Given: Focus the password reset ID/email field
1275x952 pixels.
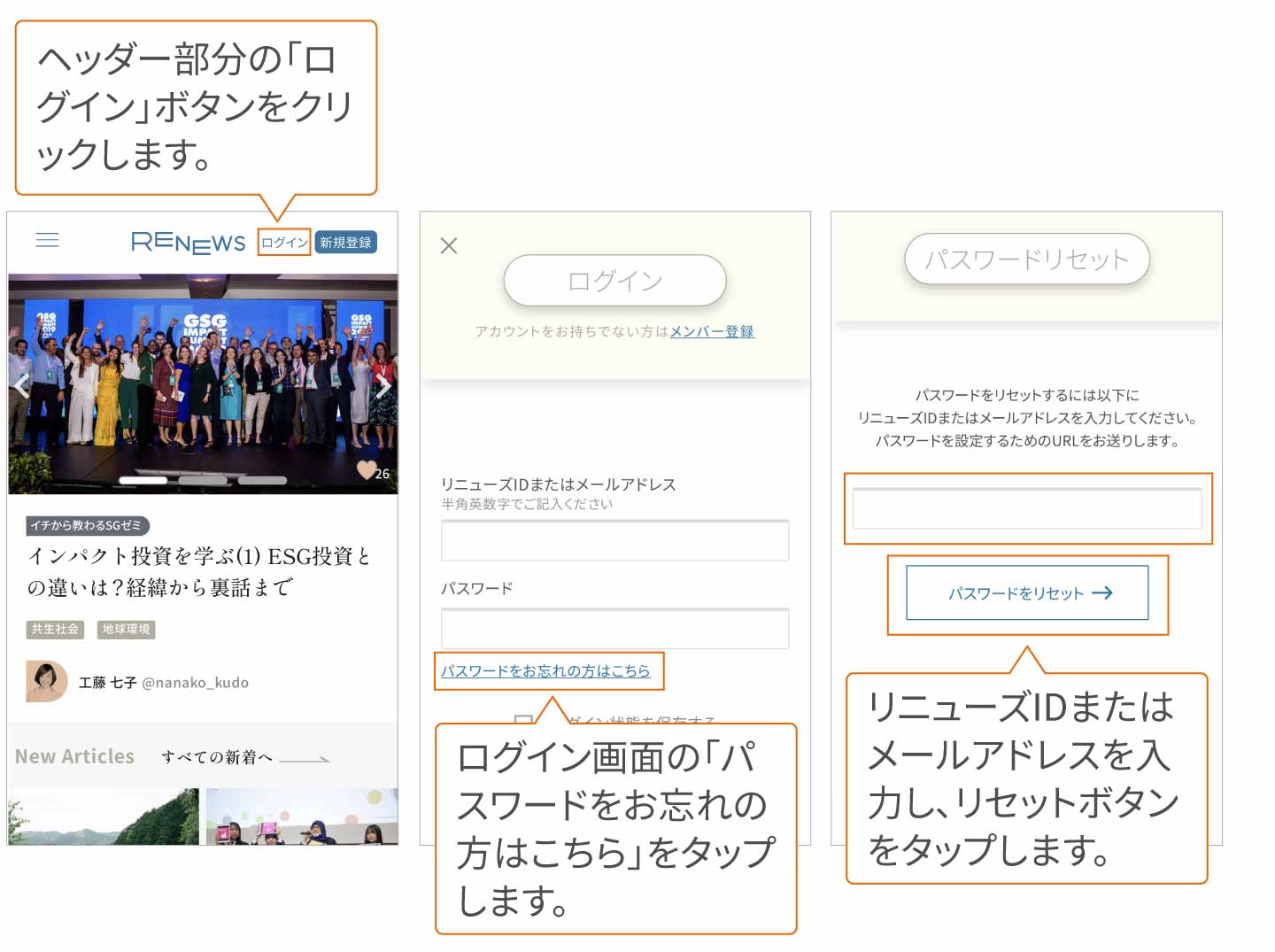Looking at the screenshot, I should pos(1027,508).
